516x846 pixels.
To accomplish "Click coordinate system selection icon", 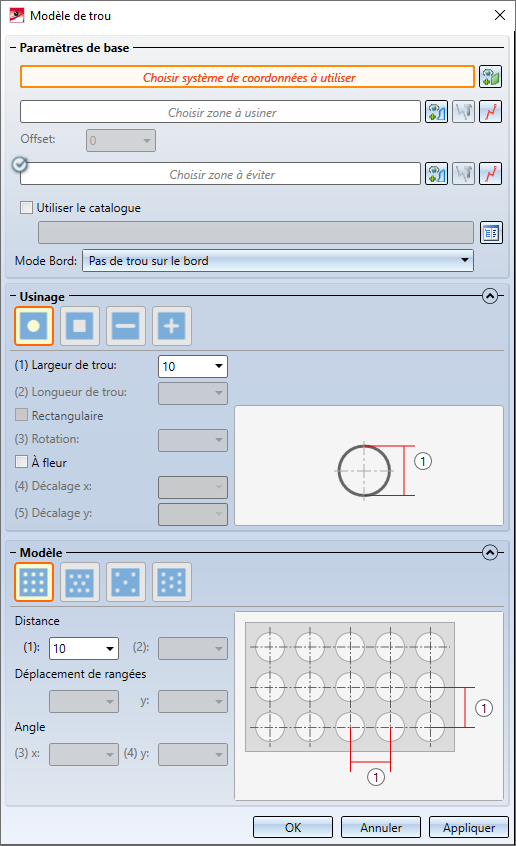I will (x=490, y=77).
